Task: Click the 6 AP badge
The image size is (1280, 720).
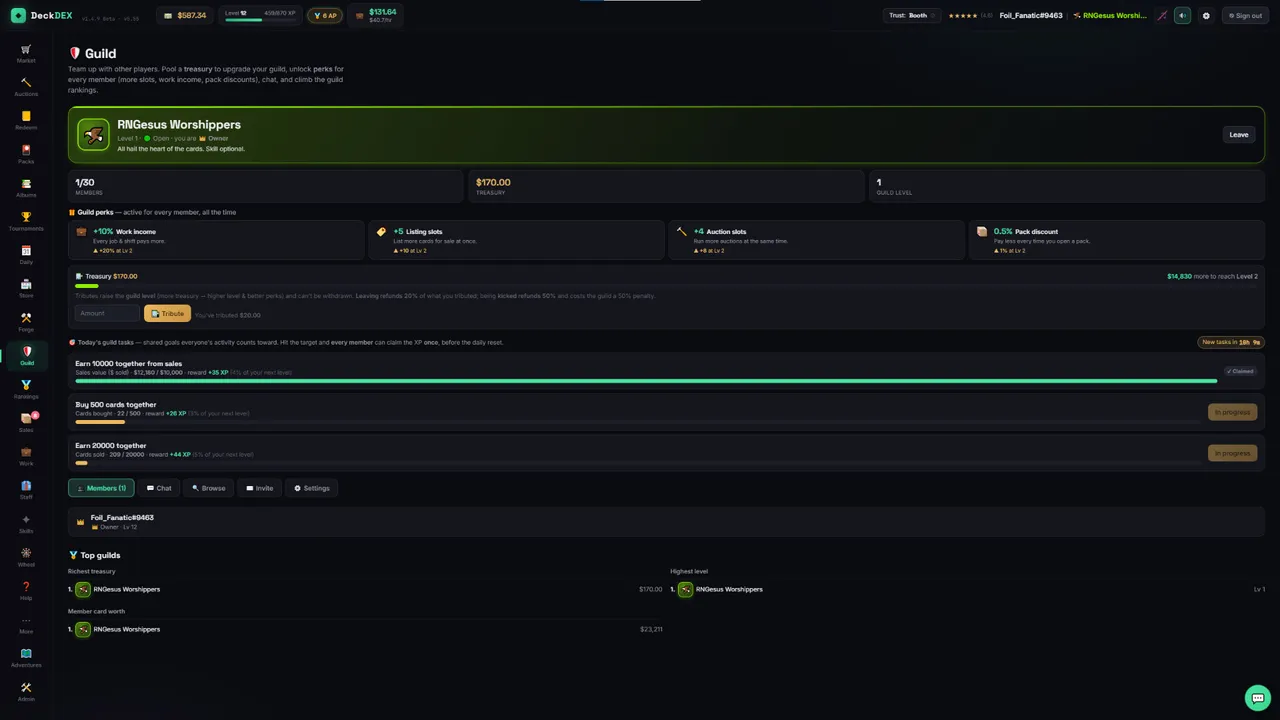Action: click(325, 15)
